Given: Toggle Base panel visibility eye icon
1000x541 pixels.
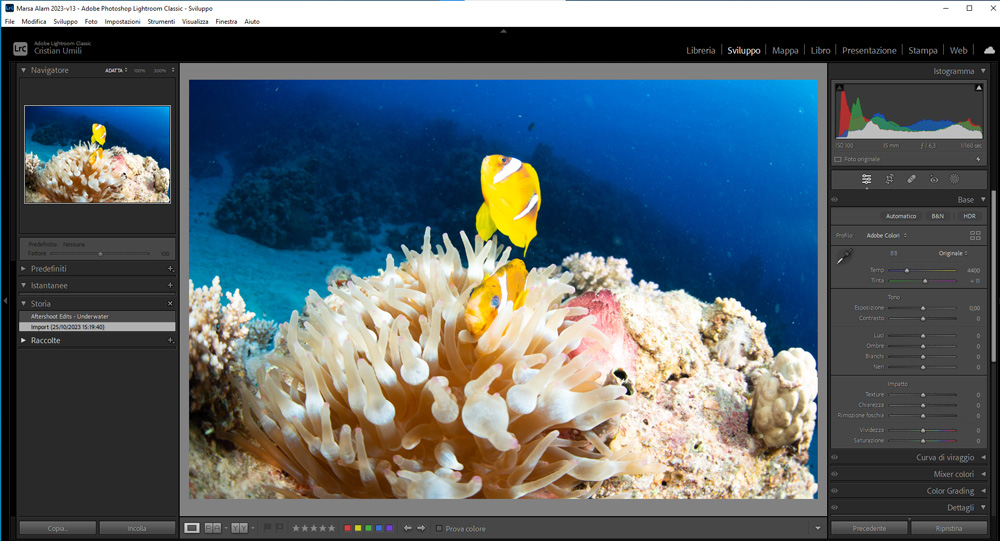Looking at the screenshot, I should [835, 200].
